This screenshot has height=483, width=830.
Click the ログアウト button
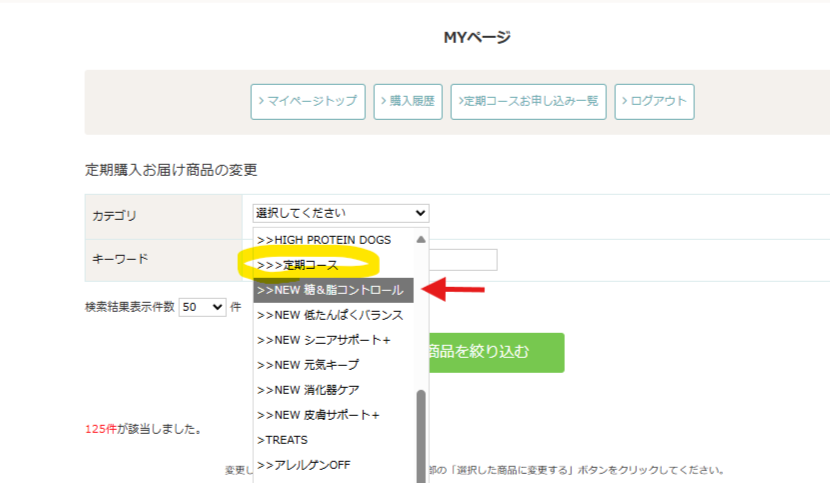pyautogui.click(x=654, y=101)
